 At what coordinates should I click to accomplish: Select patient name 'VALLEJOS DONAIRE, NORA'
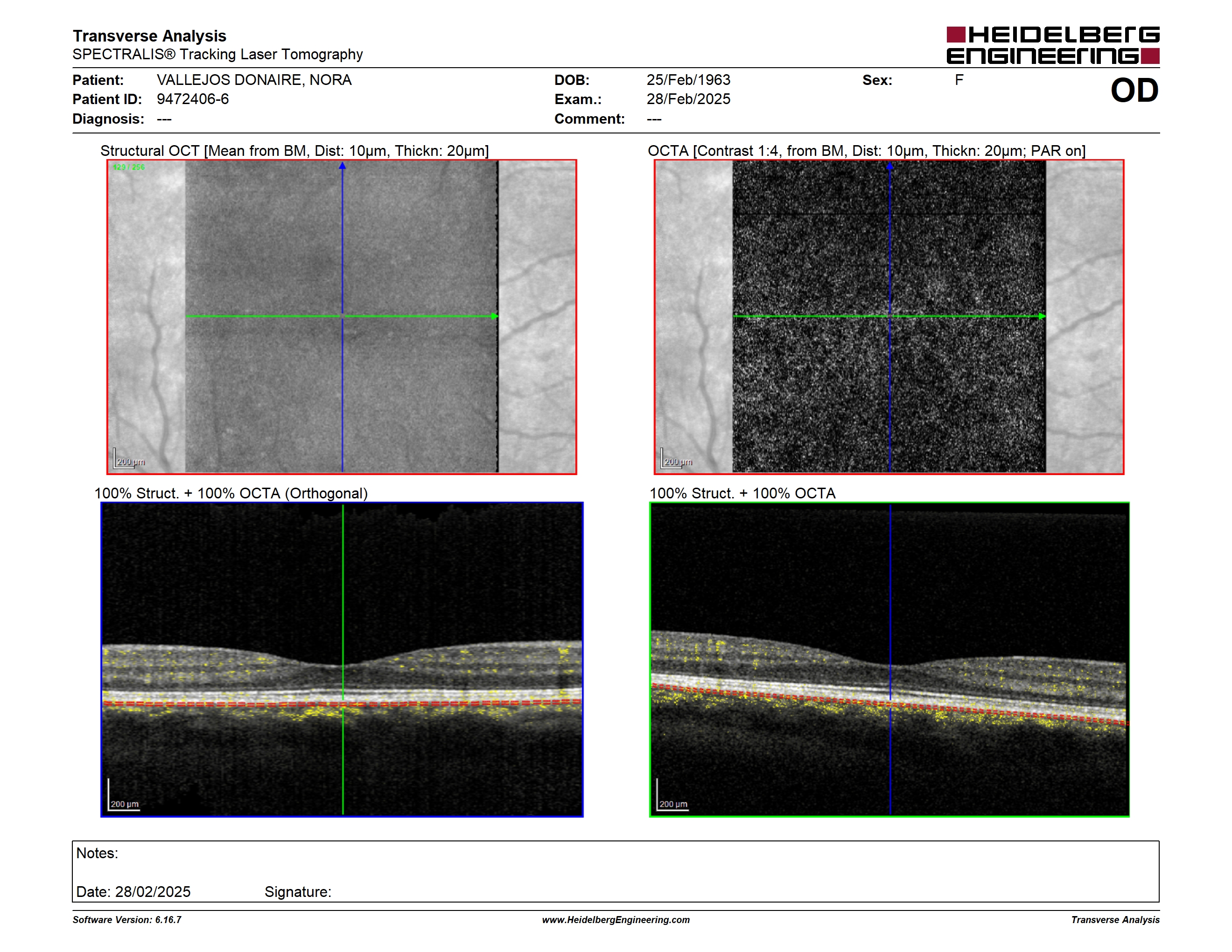(254, 80)
